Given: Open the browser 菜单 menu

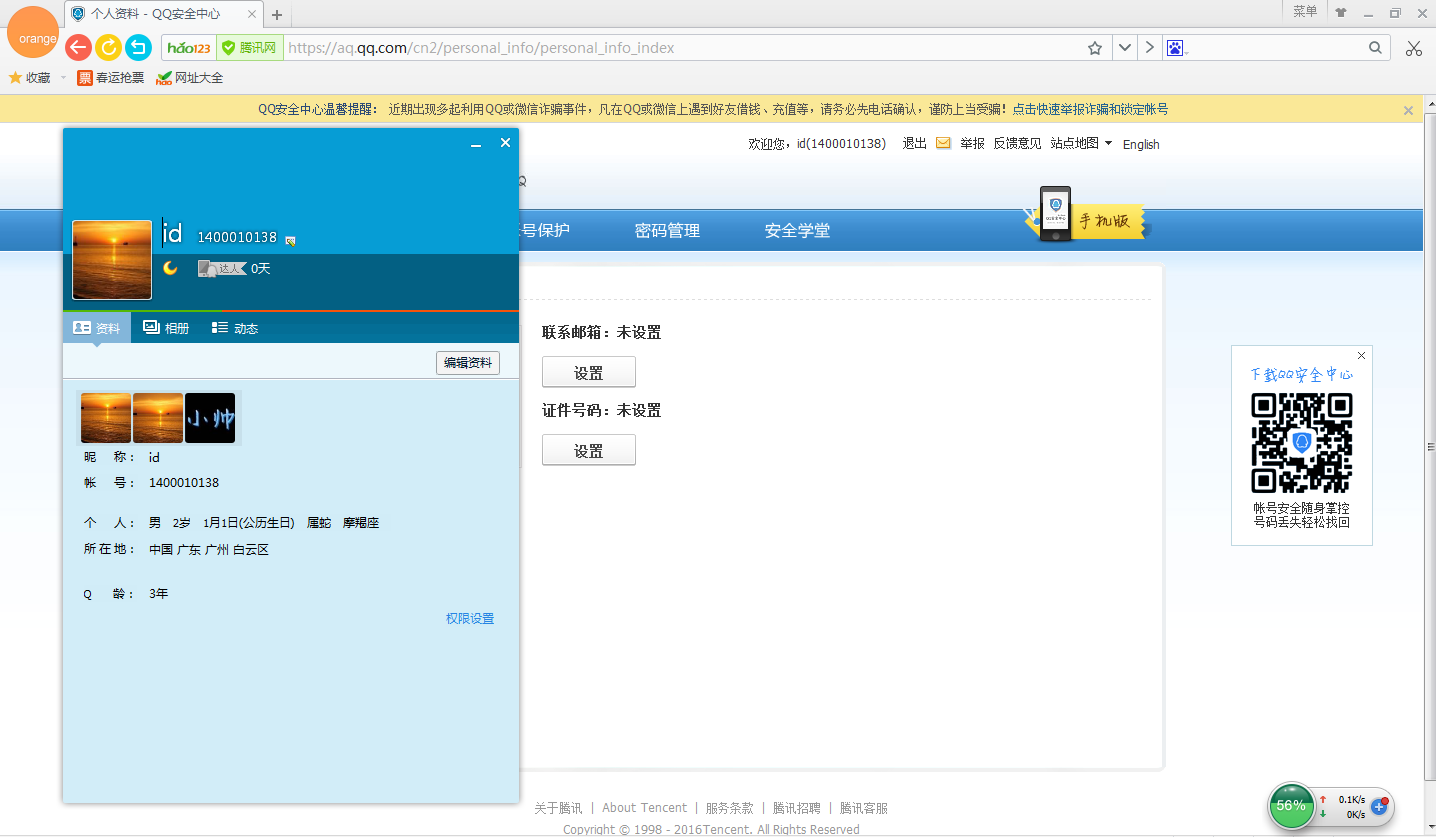Looking at the screenshot, I should pos(1305,11).
